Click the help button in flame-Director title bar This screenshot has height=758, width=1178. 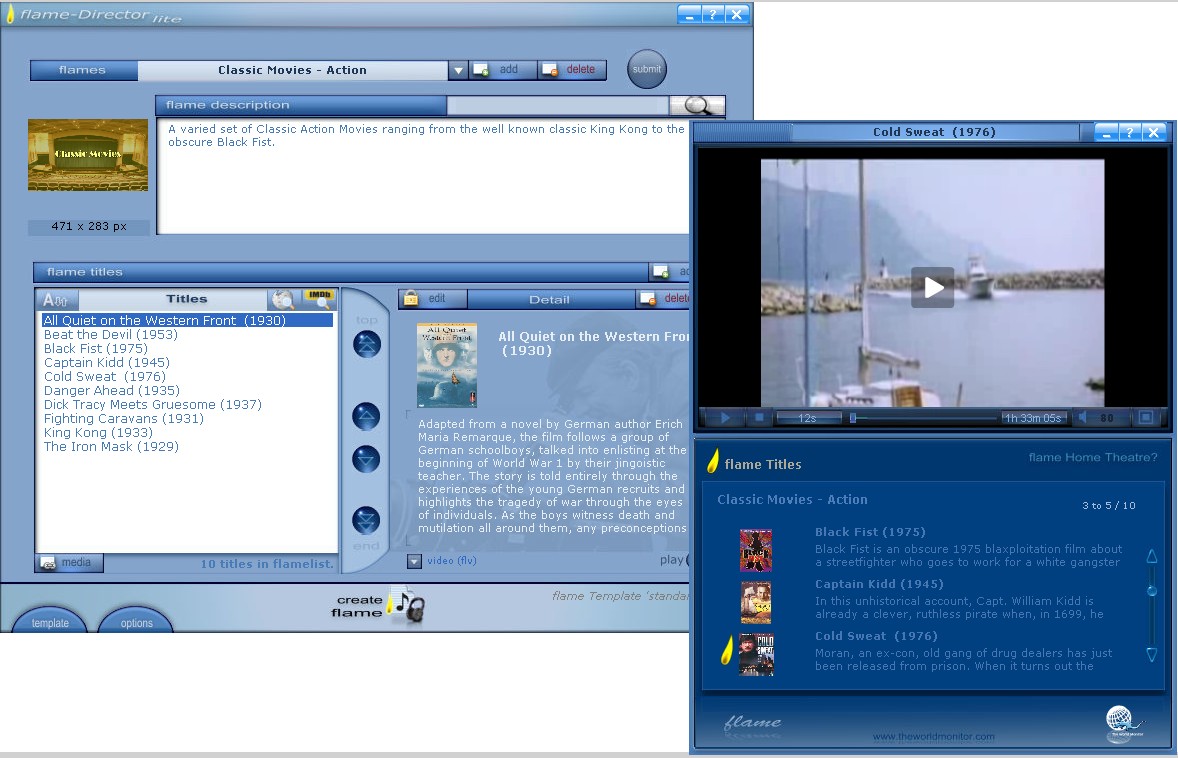(713, 14)
